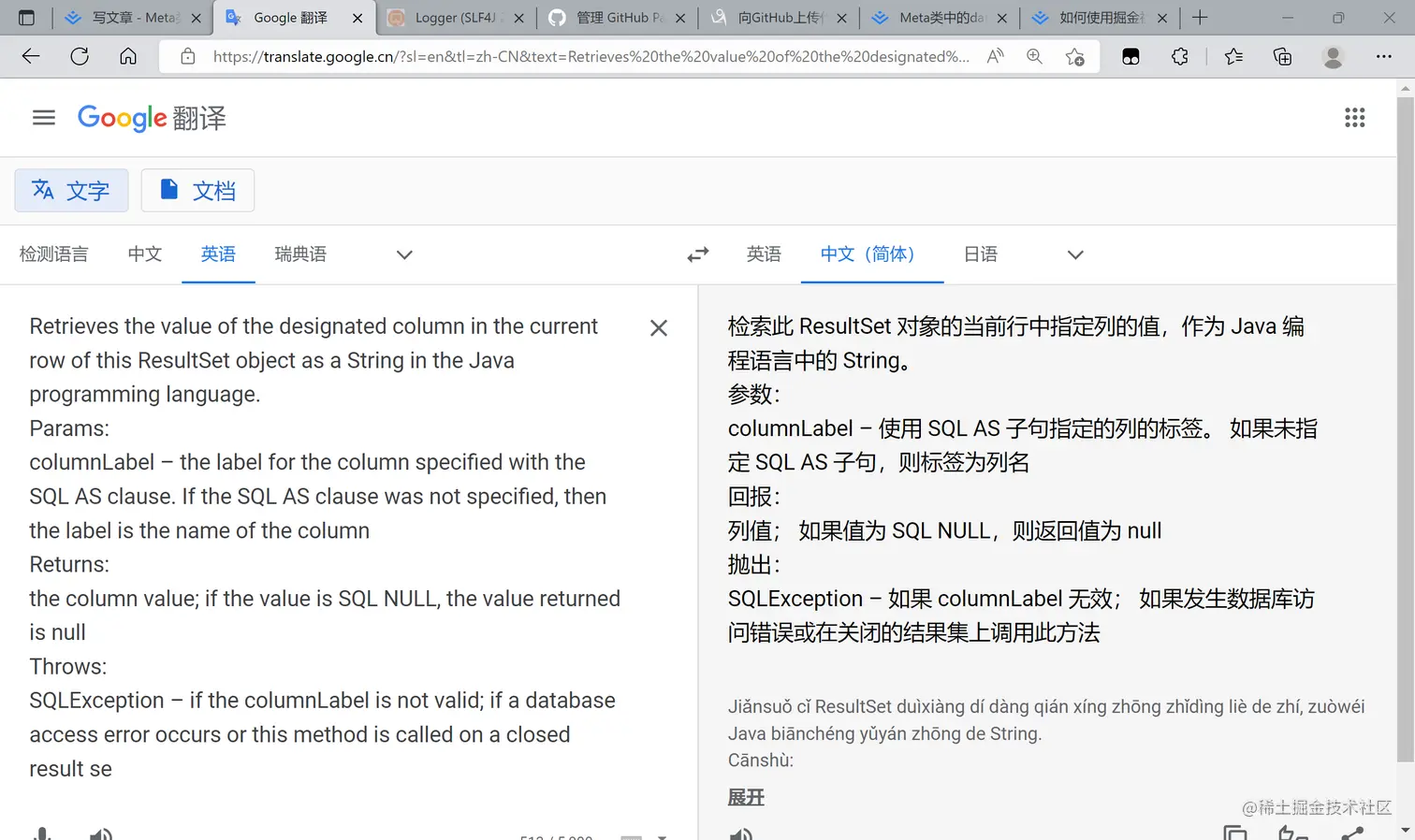Open a new browser tab
The image size is (1415, 840).
[x=1200, y=18]
